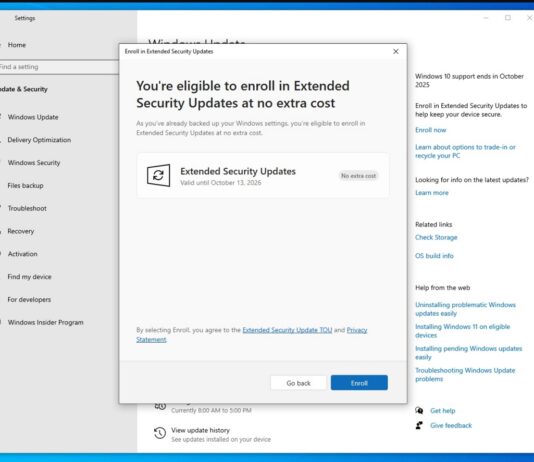
Task: Open Windows Update in the sidebar
Action: tap(33, 117)
